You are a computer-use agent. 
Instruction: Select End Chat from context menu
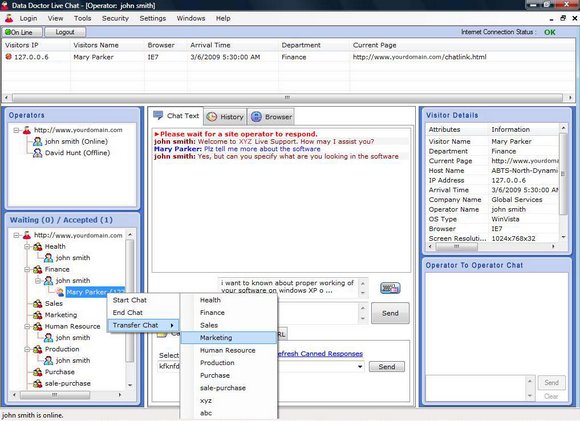tap(128, 313)
